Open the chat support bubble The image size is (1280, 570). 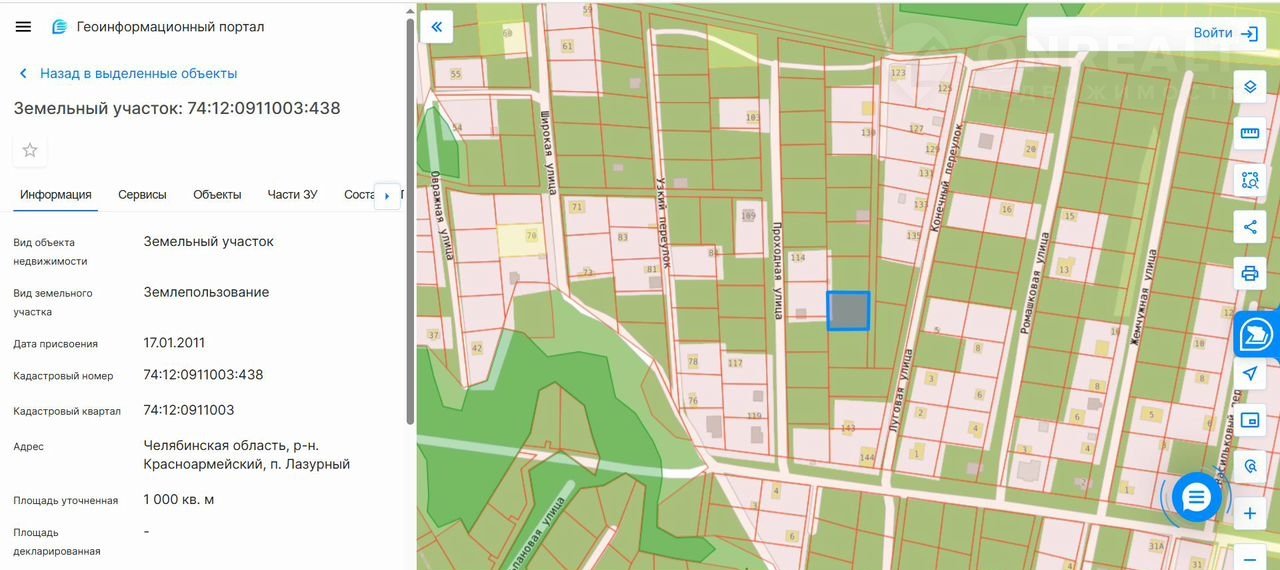[1196, 497]
